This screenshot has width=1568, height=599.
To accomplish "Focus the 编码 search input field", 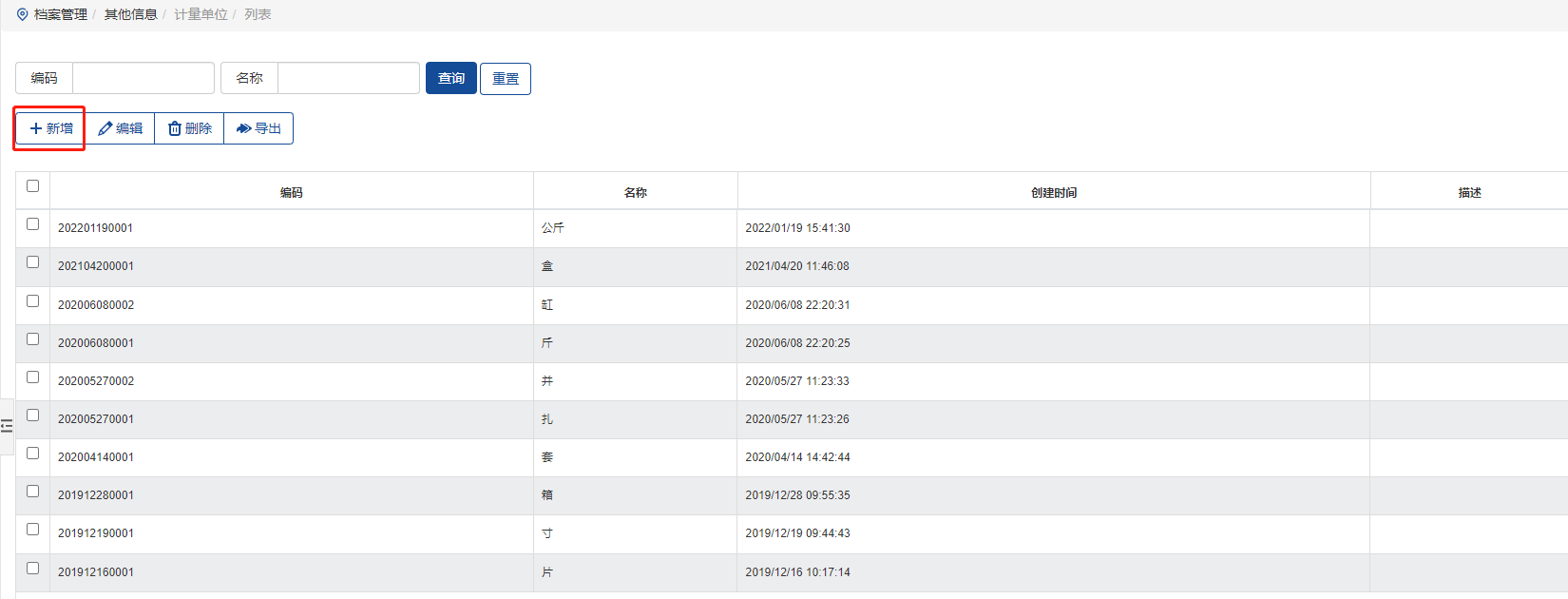I will (143, 78).
